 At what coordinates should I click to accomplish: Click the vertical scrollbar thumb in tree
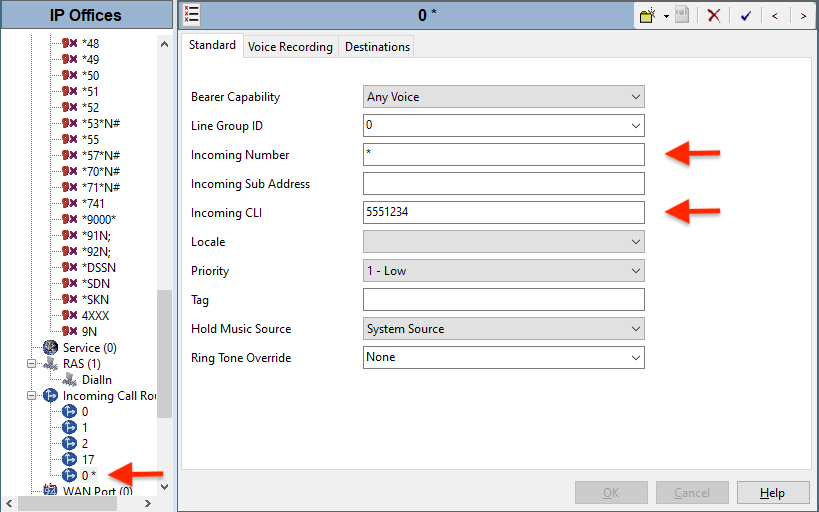pos(165,354)
